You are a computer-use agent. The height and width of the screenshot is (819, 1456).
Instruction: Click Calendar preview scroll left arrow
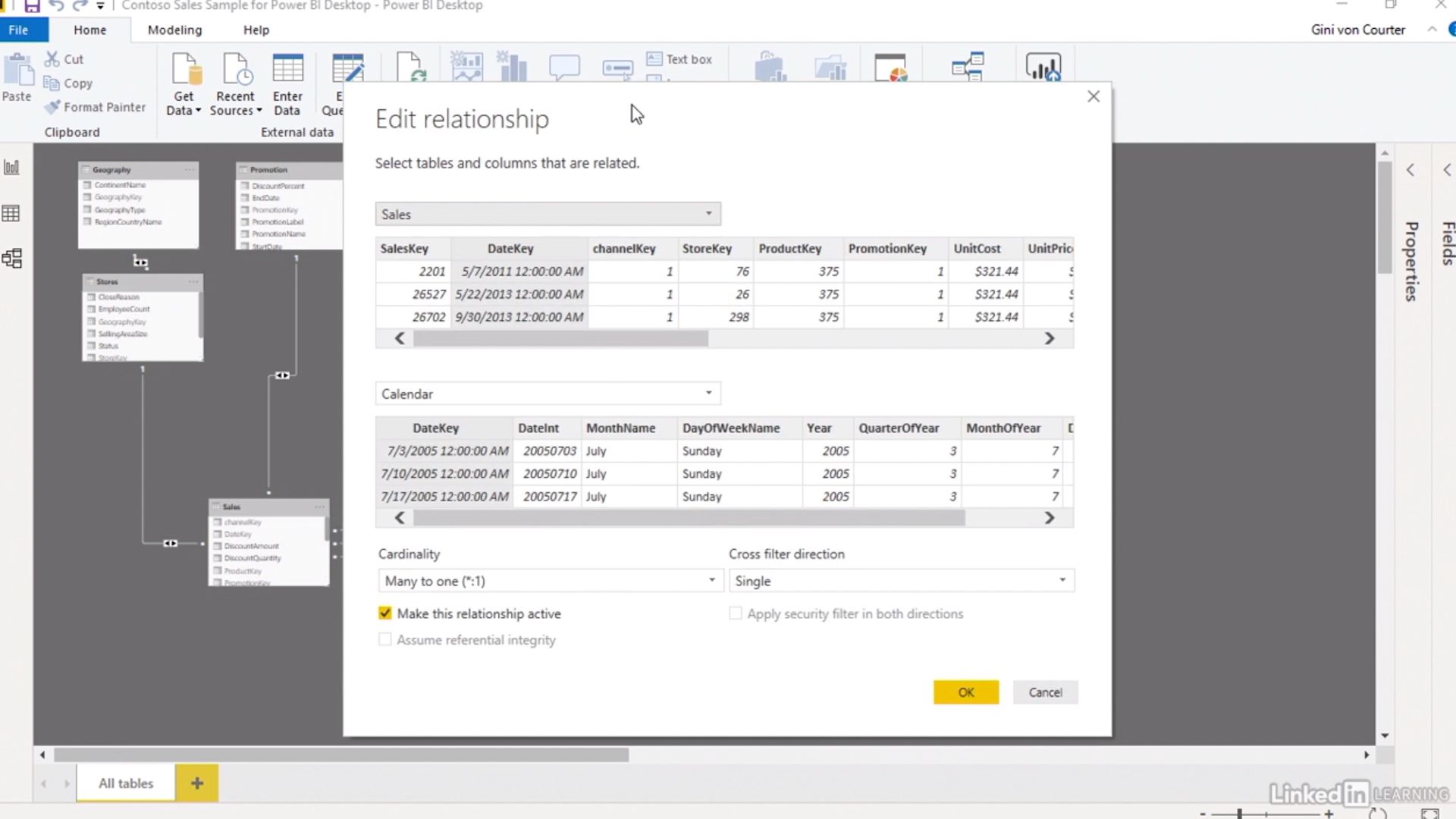tap(400, 518)
